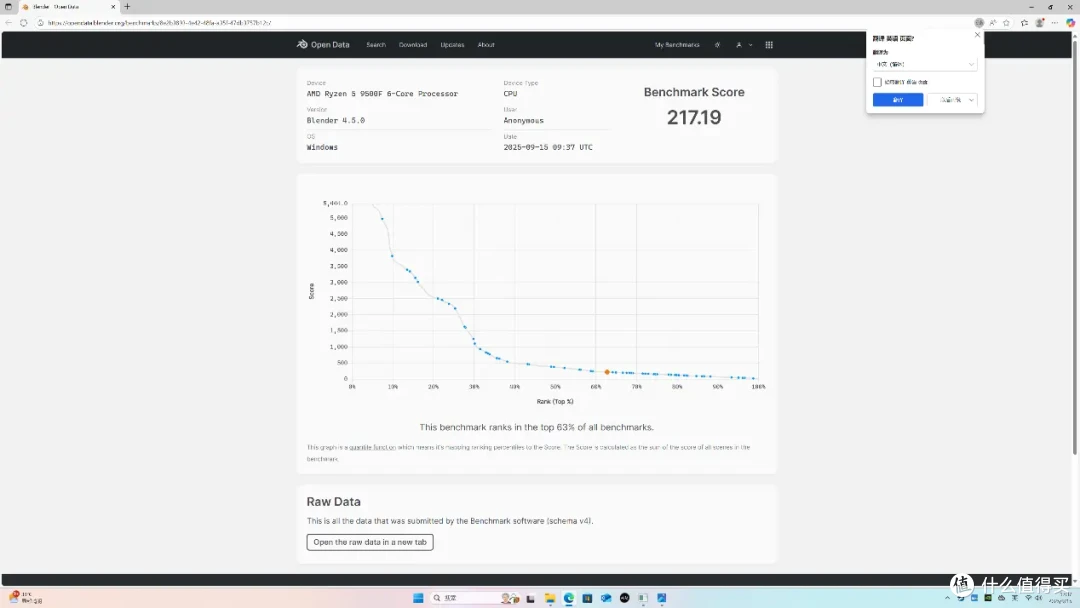The height and width of the screenshot is (608, 1080).
Task: Open the Search page in navbar
Action: [x=375, y=45]
